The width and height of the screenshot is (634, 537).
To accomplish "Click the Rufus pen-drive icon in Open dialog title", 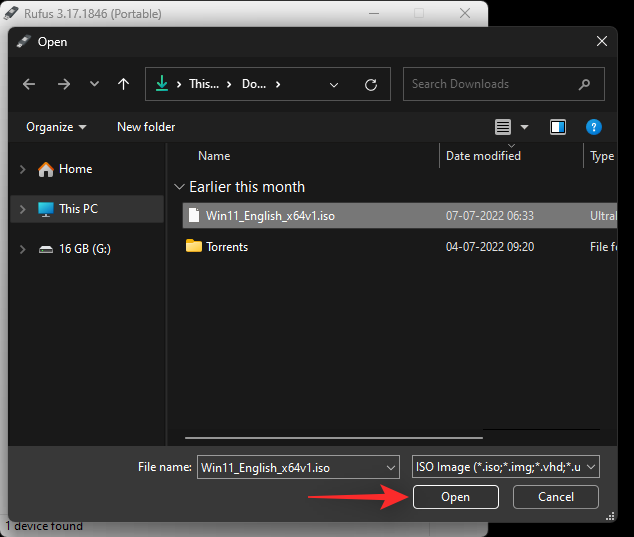I will (23, 41).
